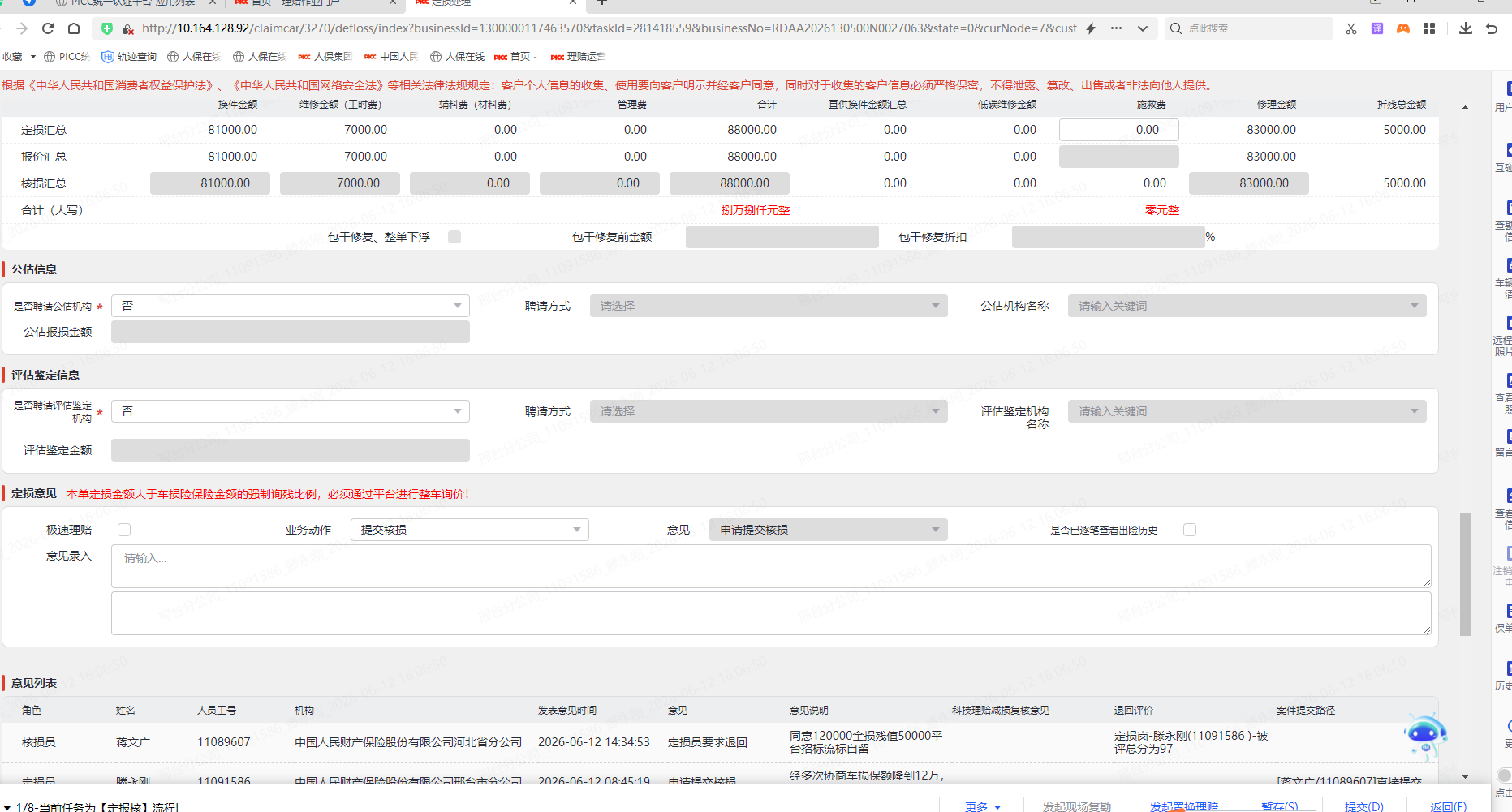Go to browser home page icon

click(x=74, y=28)
